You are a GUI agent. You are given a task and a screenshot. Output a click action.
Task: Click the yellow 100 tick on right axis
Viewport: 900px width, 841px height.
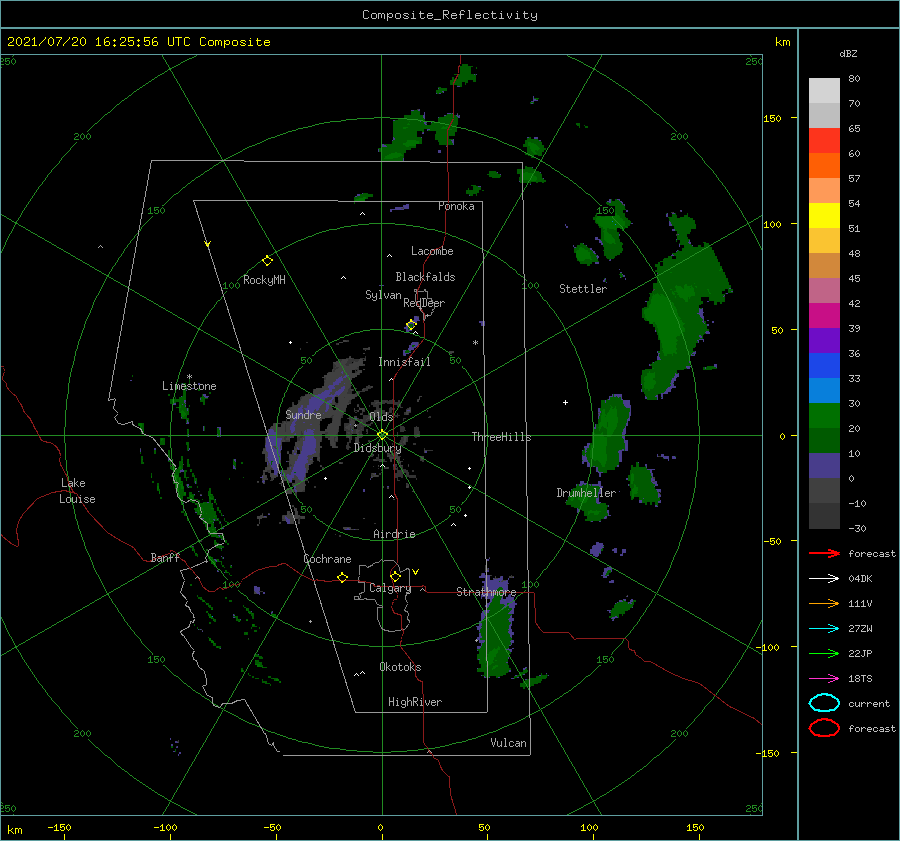click(x=772, y=224)
